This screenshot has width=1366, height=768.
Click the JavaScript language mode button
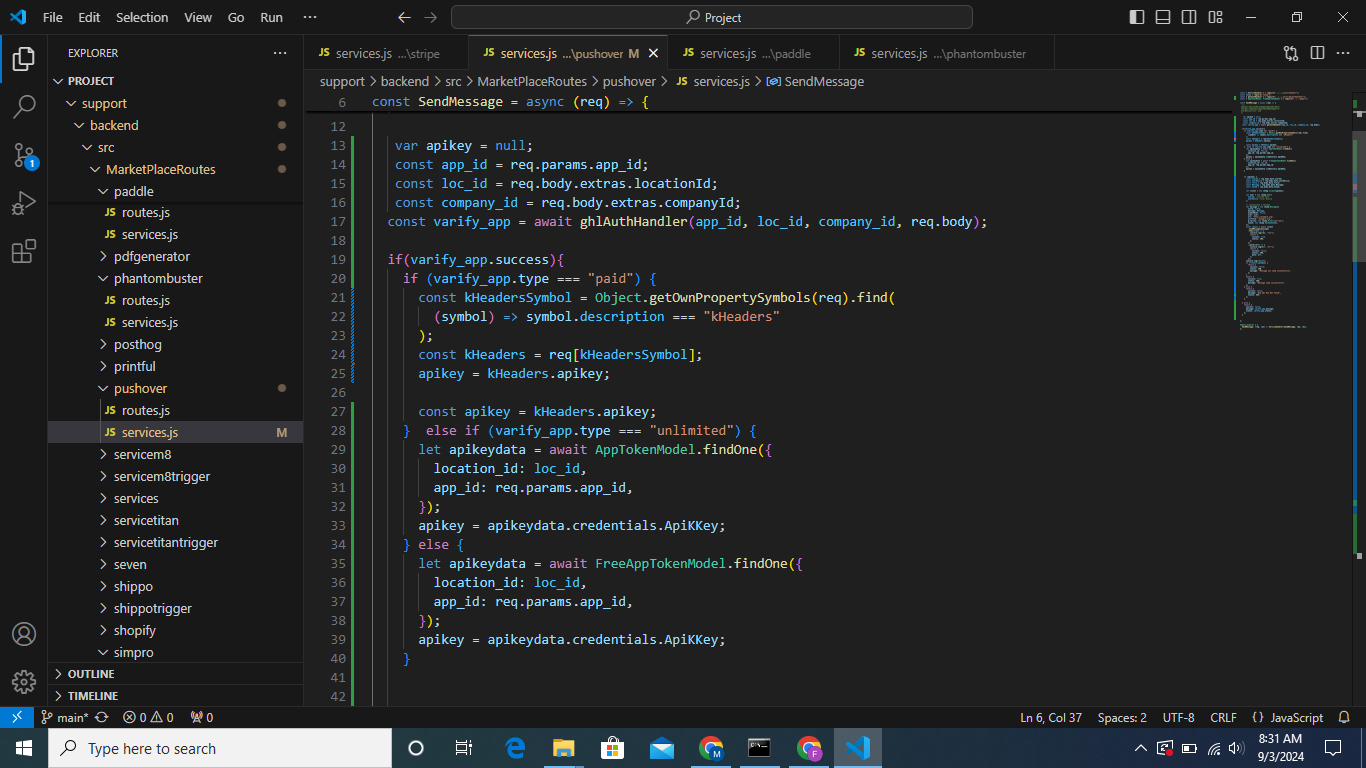coord(1296,717)
